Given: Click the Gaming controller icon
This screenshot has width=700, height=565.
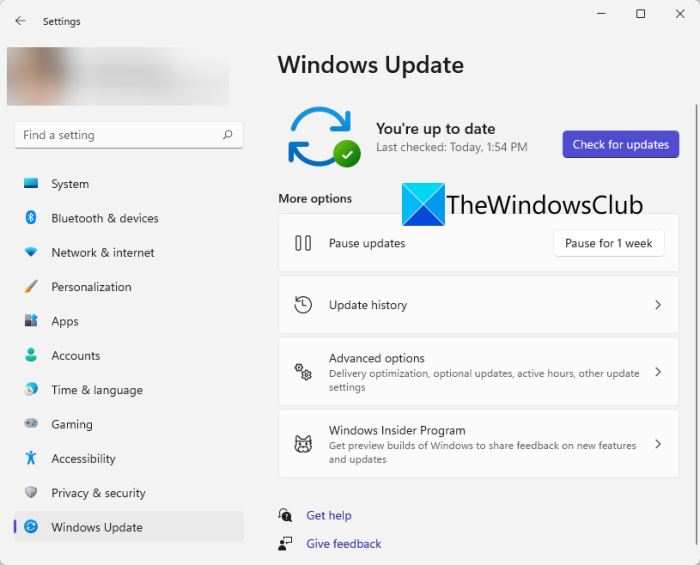Looking at the screenshot, I should point(31,423).
